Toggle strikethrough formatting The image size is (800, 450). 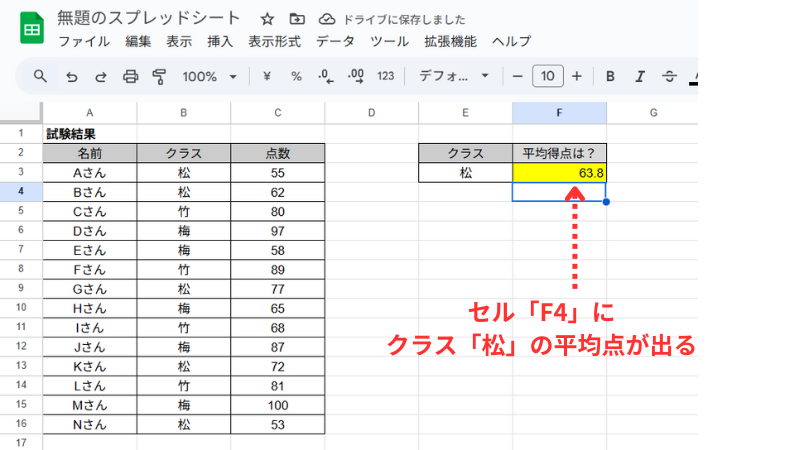[669, 77]
